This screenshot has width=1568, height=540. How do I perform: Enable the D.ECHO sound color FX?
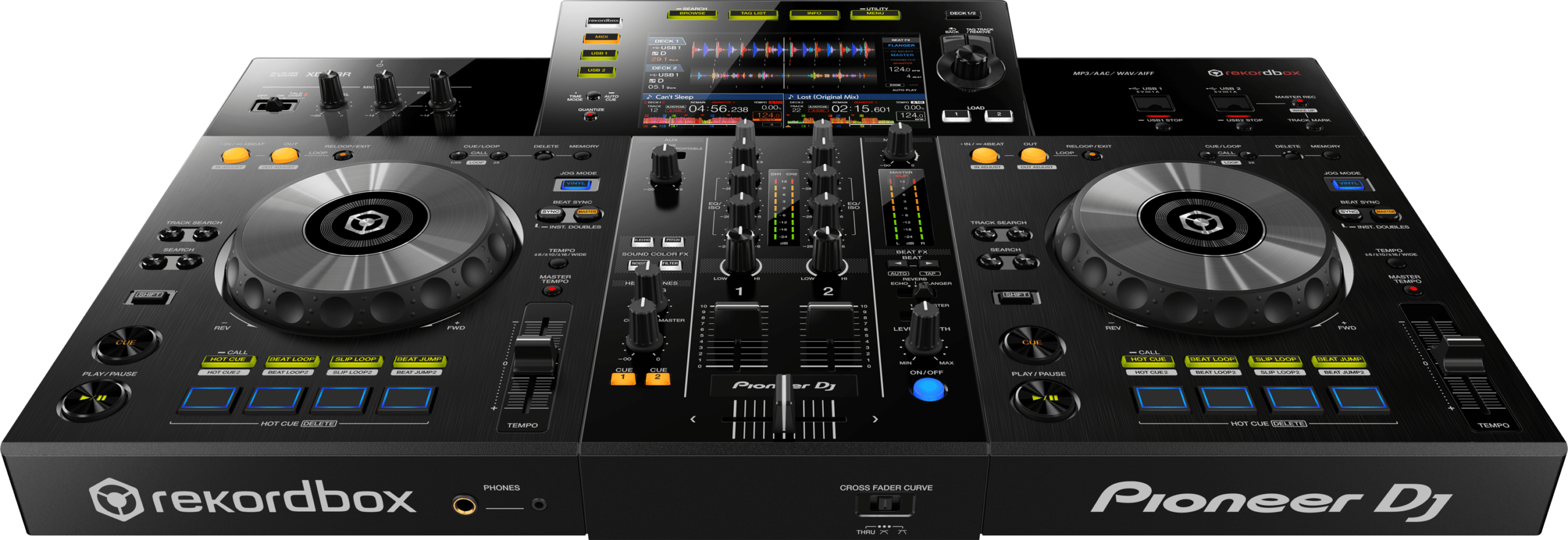pyautogui.click(x=642, y=241)
